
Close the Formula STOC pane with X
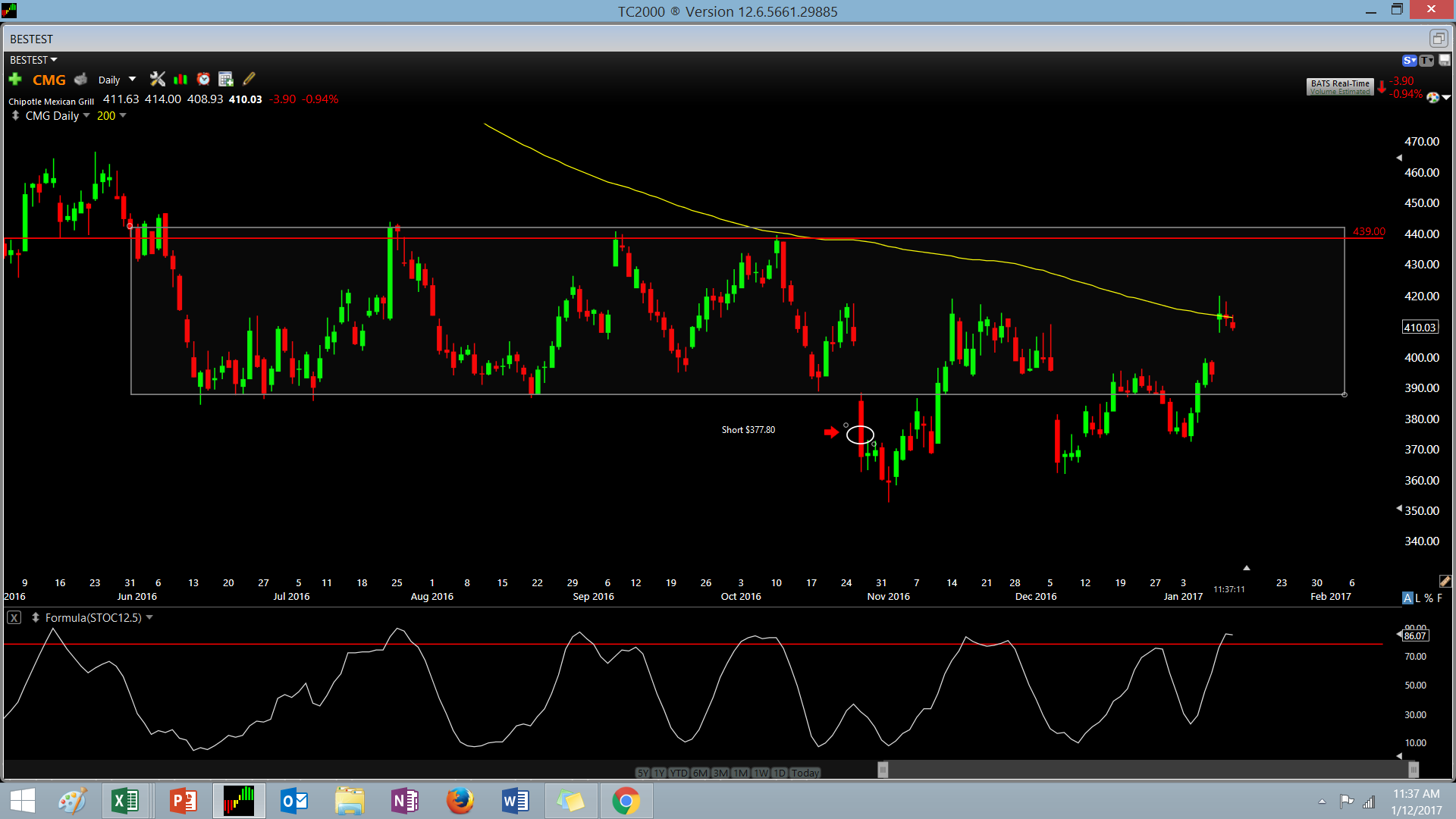[14, 617]
